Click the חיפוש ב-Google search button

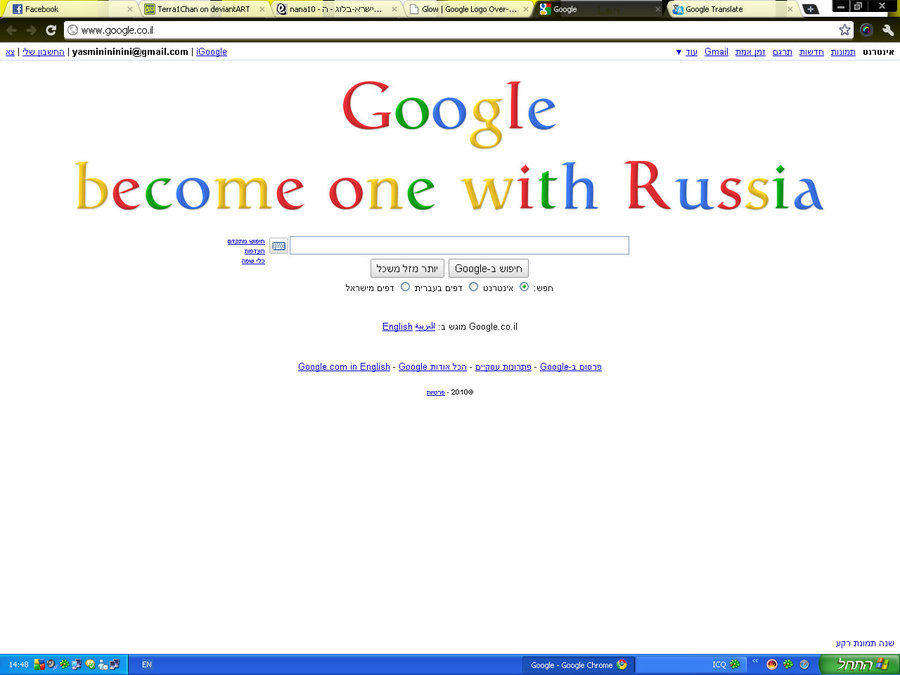point(488,269)
